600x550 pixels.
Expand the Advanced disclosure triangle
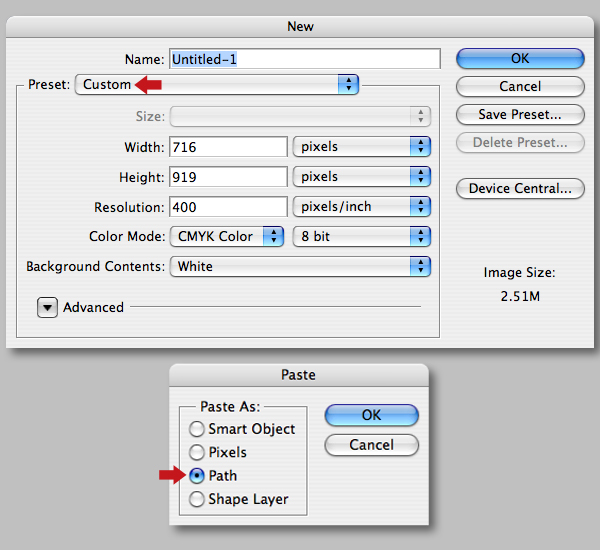pos(47,307)
